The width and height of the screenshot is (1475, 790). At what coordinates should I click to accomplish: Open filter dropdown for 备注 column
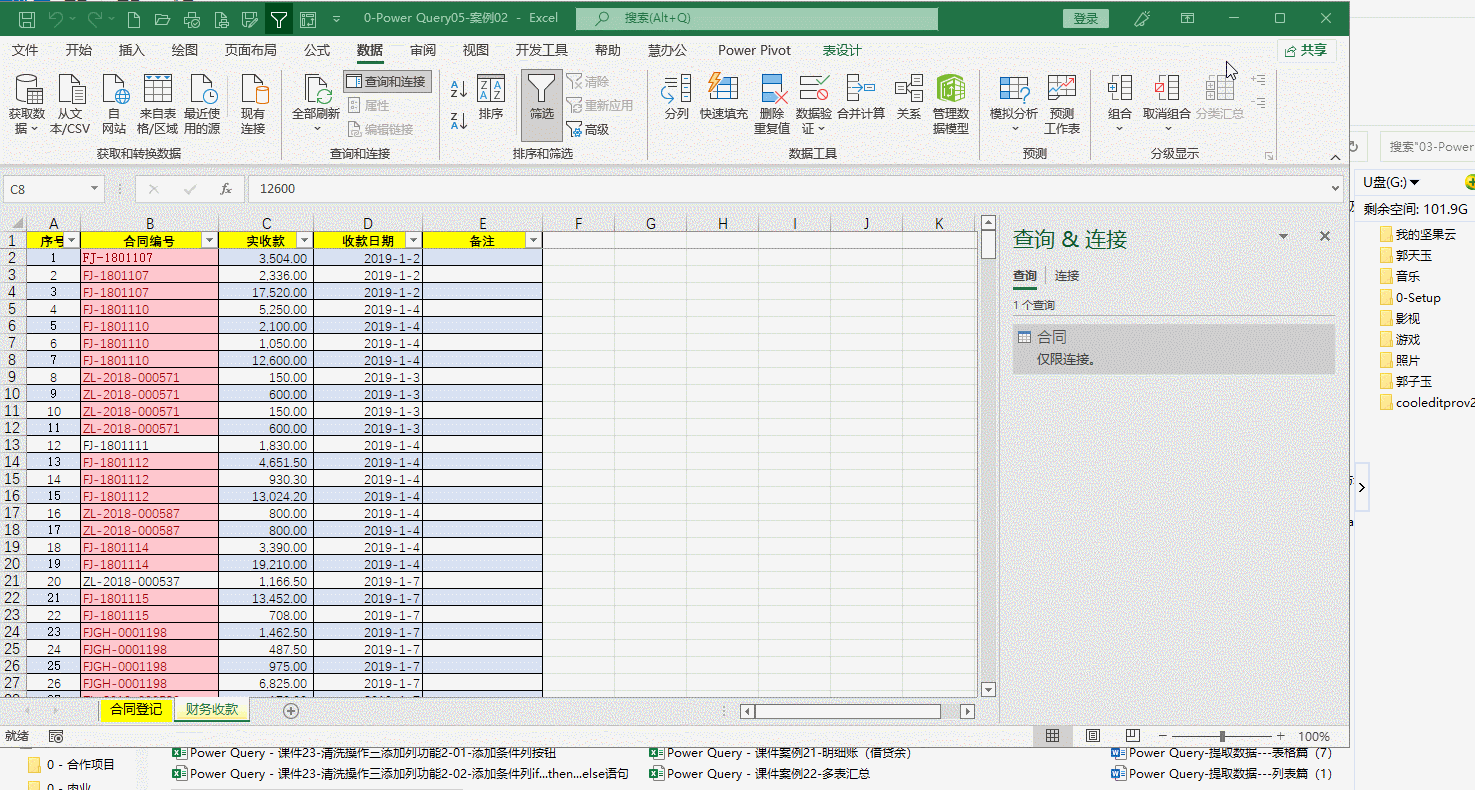(x=533, y=241)
